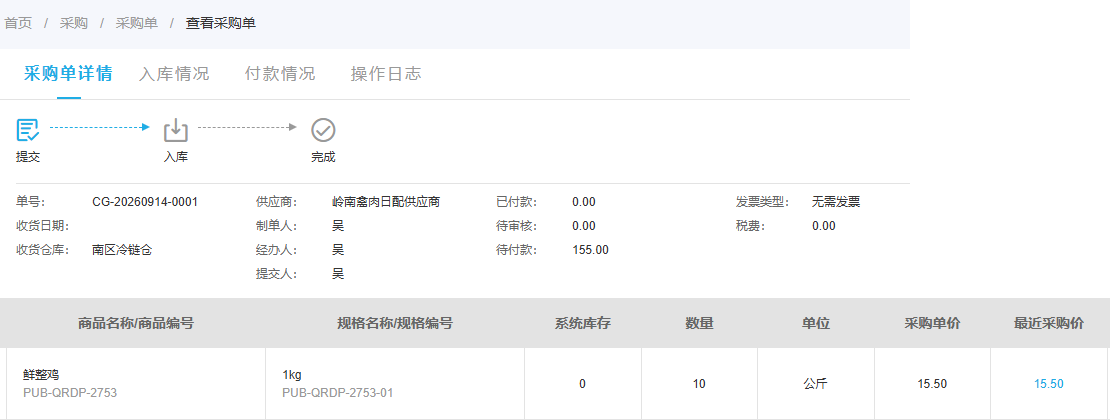
Task: Click the 数量 column header
Action: point(699,324)
